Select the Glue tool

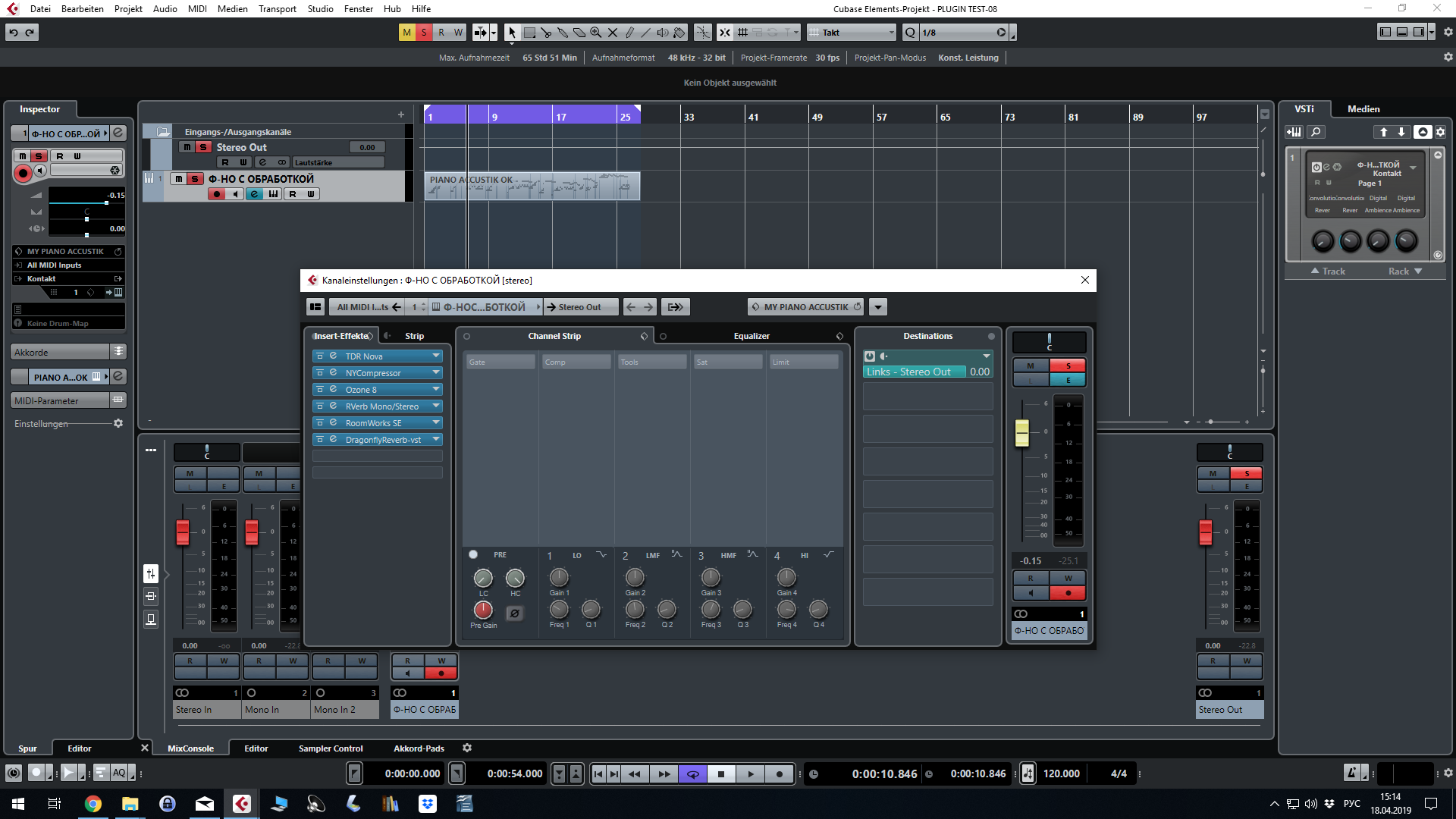[563, 33]
